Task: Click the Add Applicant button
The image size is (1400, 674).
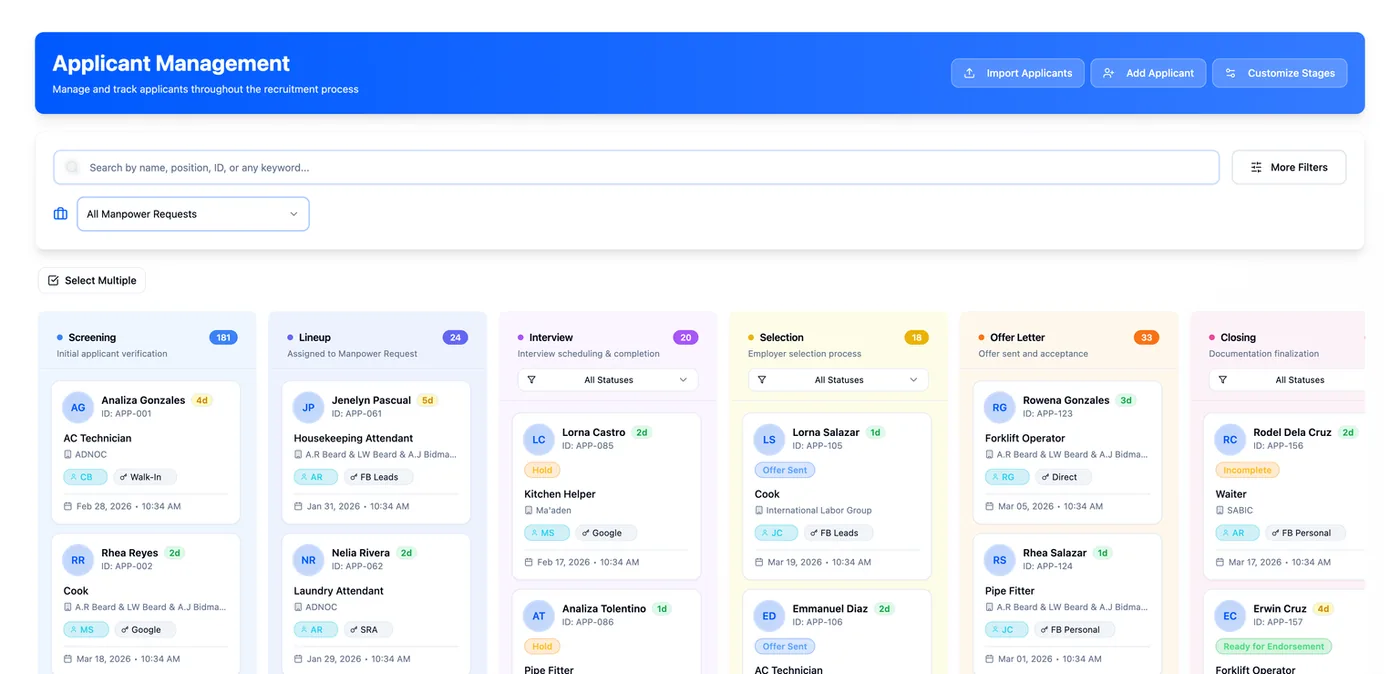Action: click(1148, 73)
